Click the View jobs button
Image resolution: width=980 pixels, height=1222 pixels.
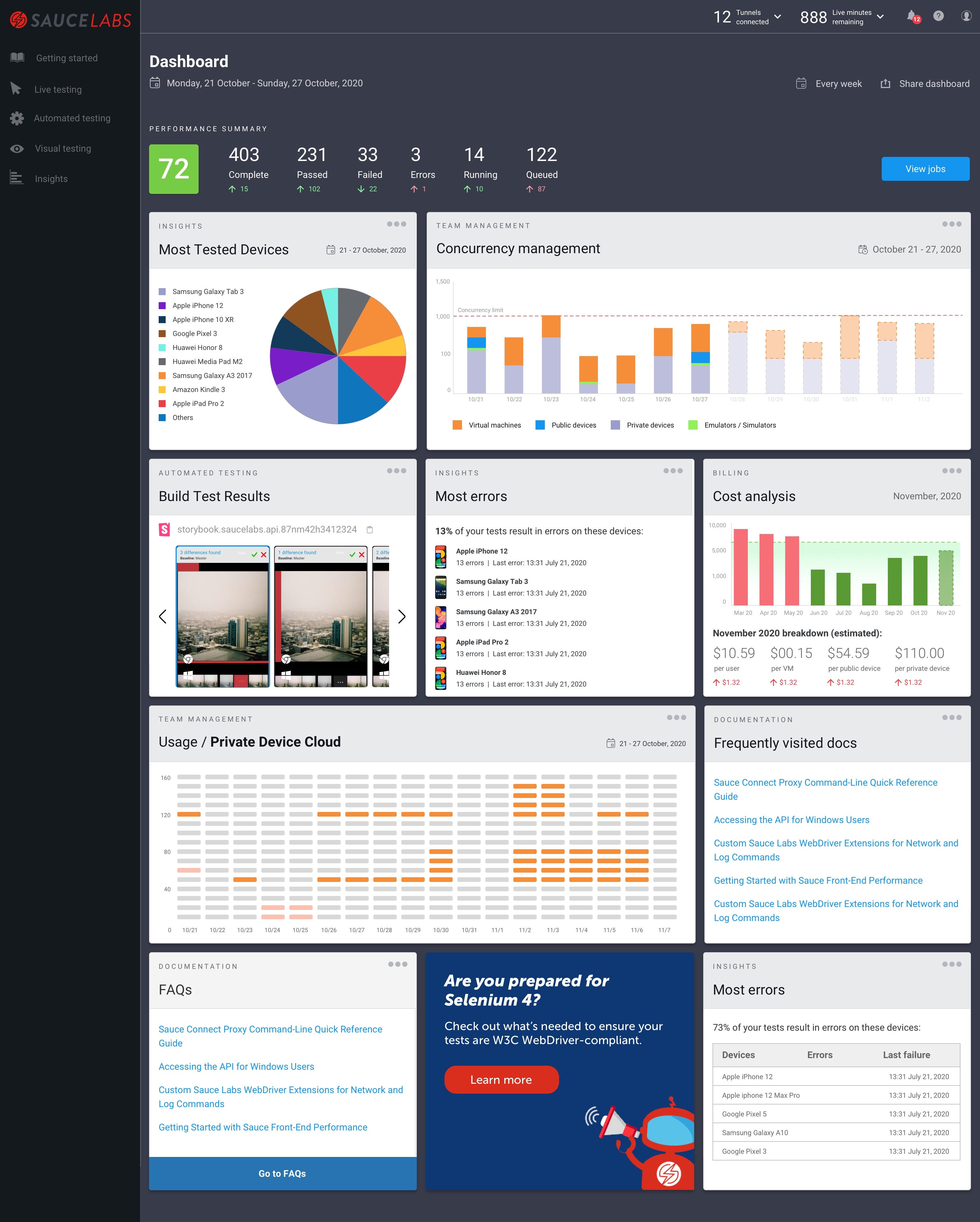(925, 169)
